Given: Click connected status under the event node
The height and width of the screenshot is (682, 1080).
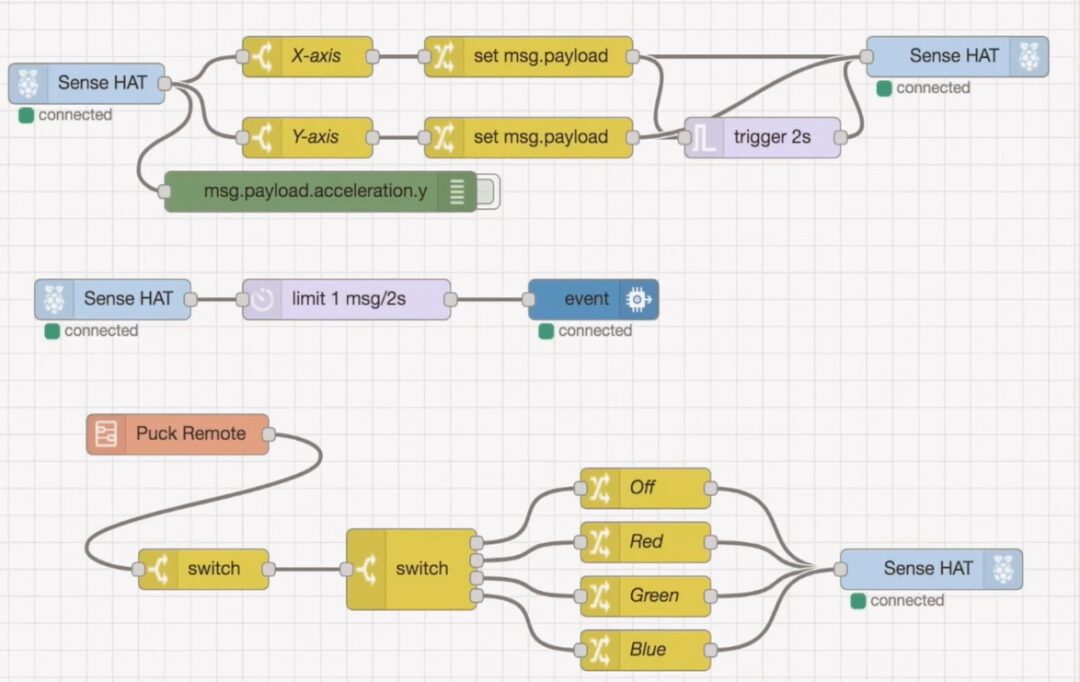Looking at the screenshot, I should coord(586,331).
